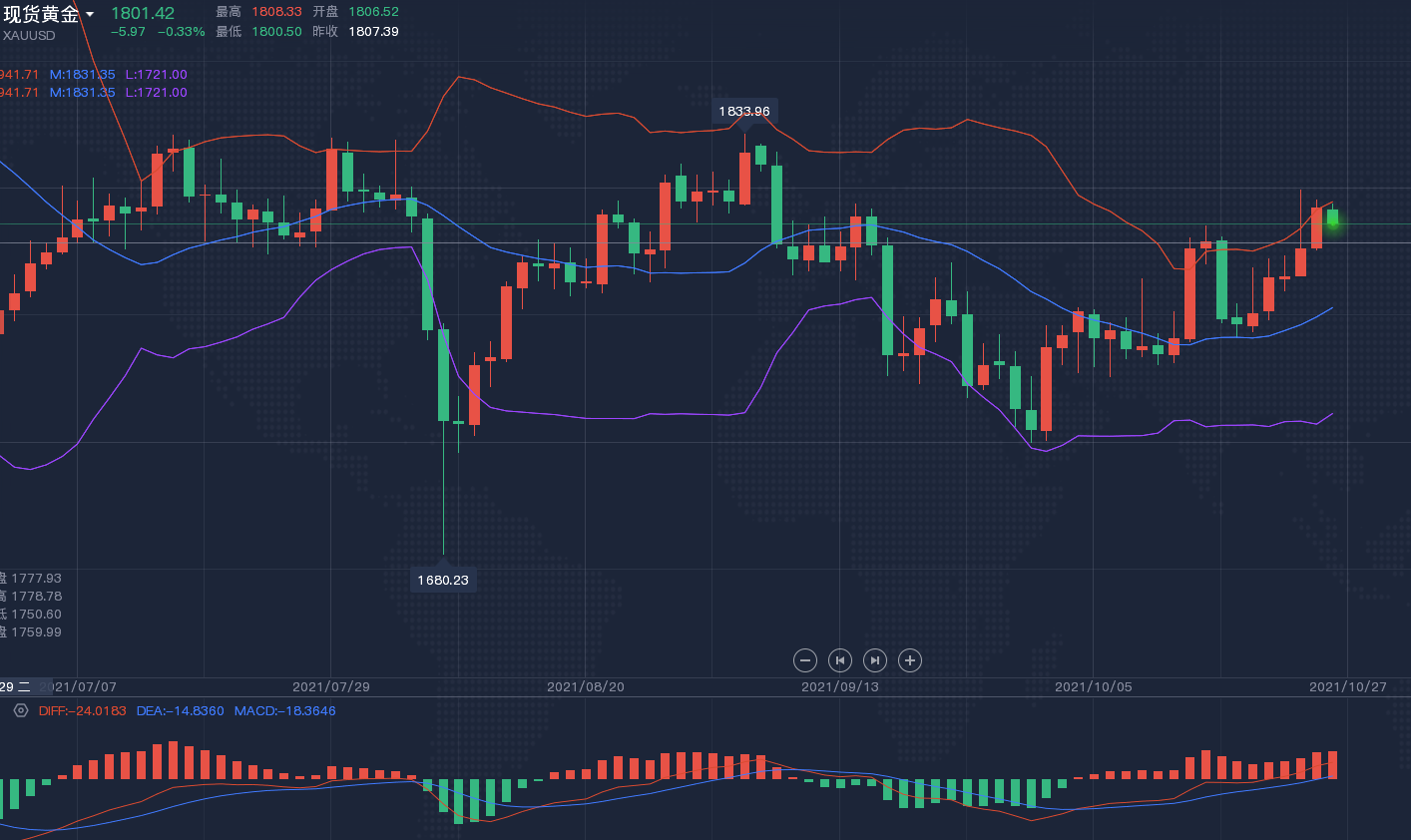Screen dimensions: 1411x840
Task: Click the MACD value in indicator legend
Action: pyautogui.click(x=284, y=711)
